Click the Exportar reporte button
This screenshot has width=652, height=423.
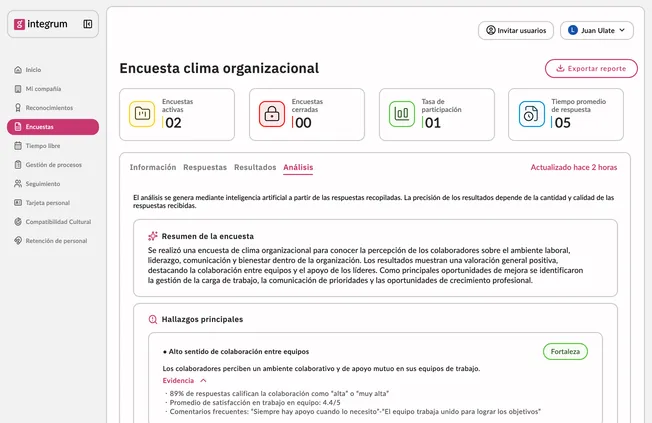tap(591, 69)
